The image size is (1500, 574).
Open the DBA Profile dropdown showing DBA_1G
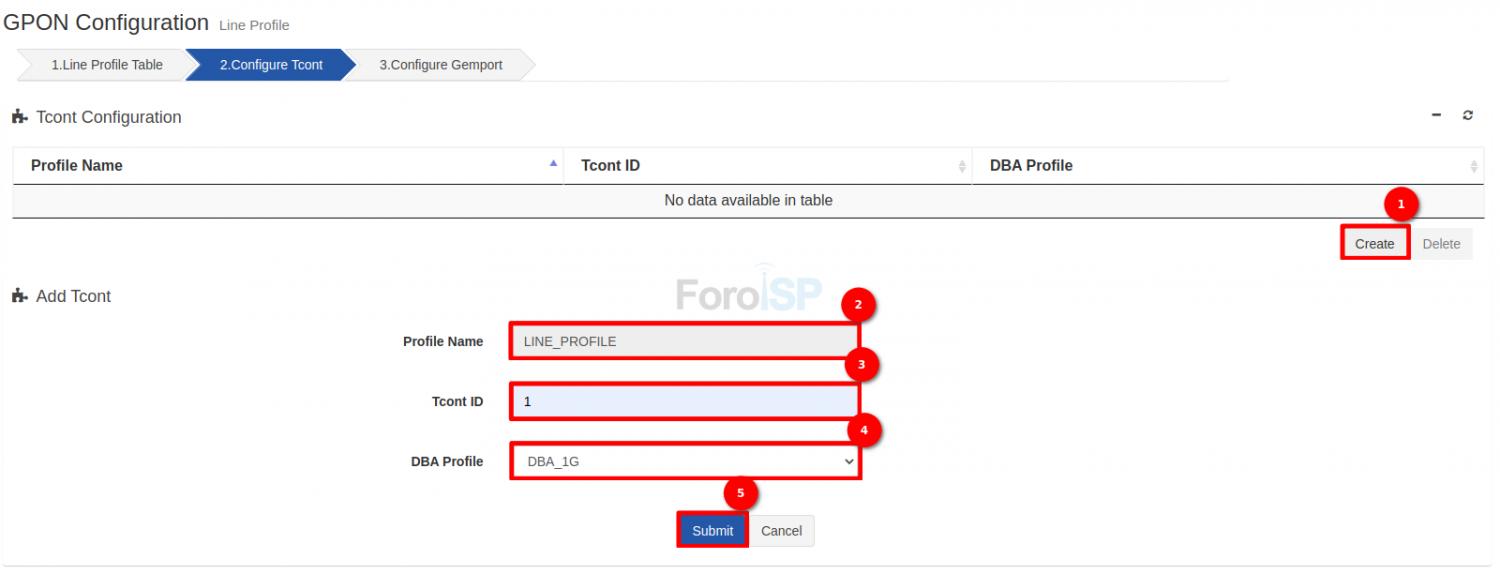point(686,461)
